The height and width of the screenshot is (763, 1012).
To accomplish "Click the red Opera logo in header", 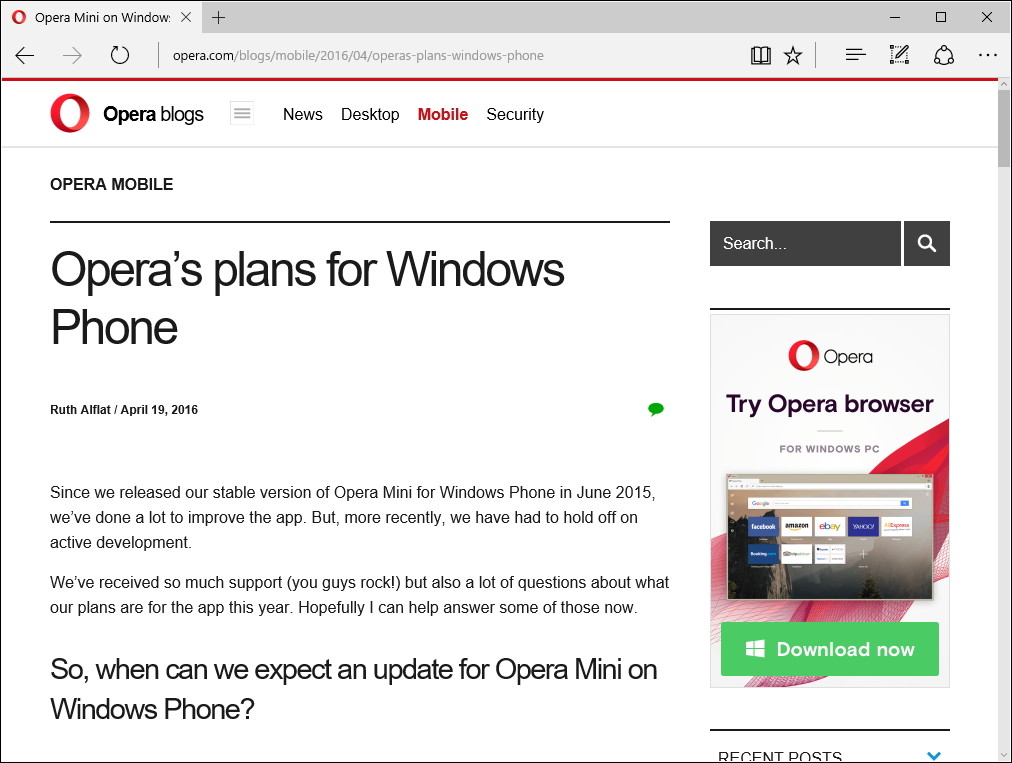I will [70, 113].
